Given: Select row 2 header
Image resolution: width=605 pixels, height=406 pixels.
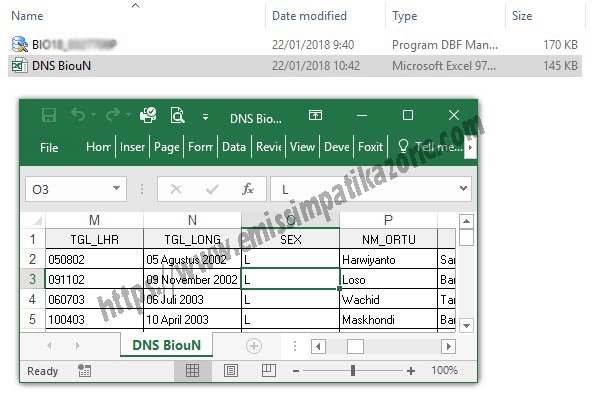Looking at the screenshot, I should click(32, 259).
